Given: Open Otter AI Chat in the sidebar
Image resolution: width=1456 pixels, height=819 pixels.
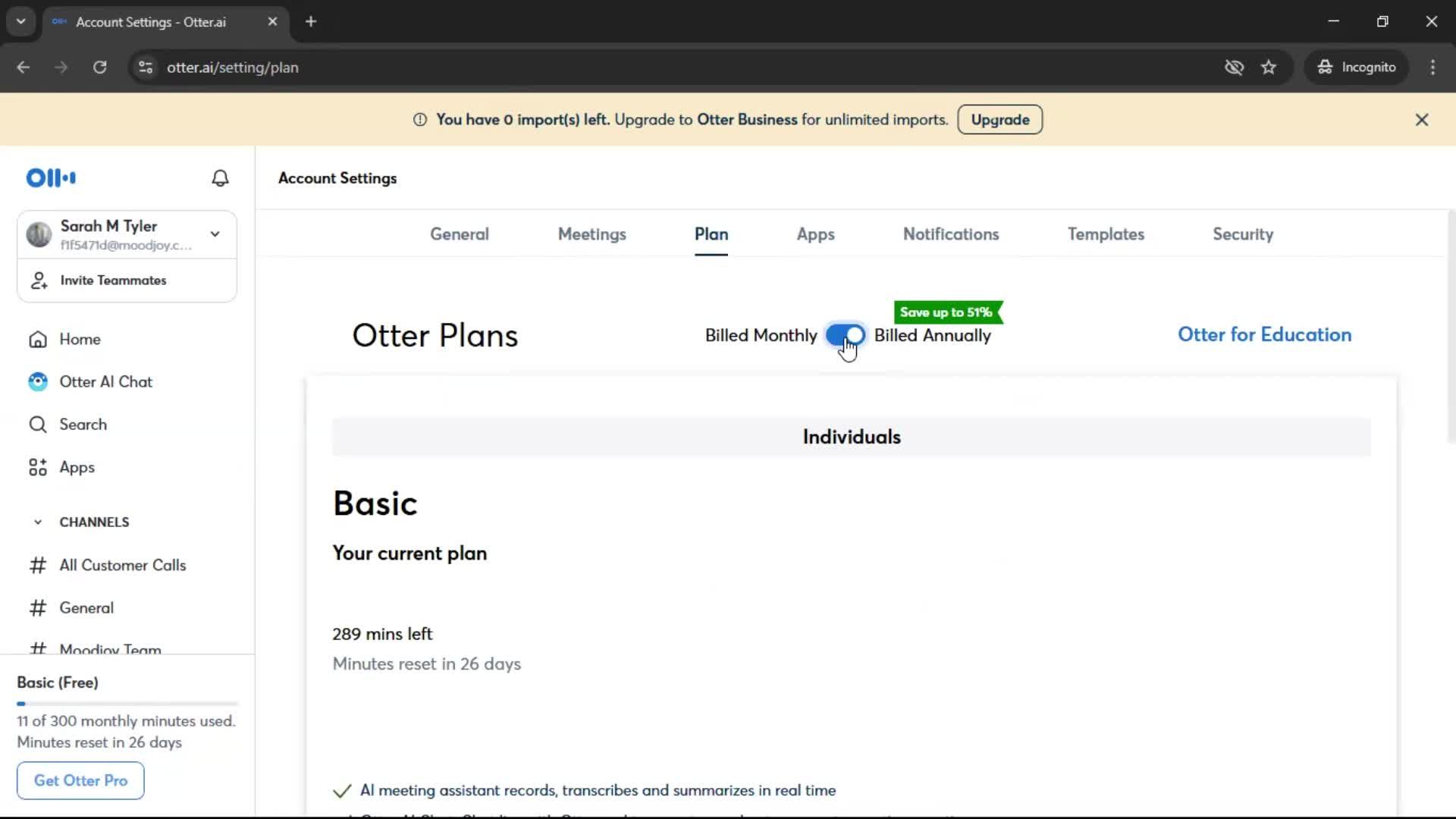Looking at the screenshot, I should (106, 381).
